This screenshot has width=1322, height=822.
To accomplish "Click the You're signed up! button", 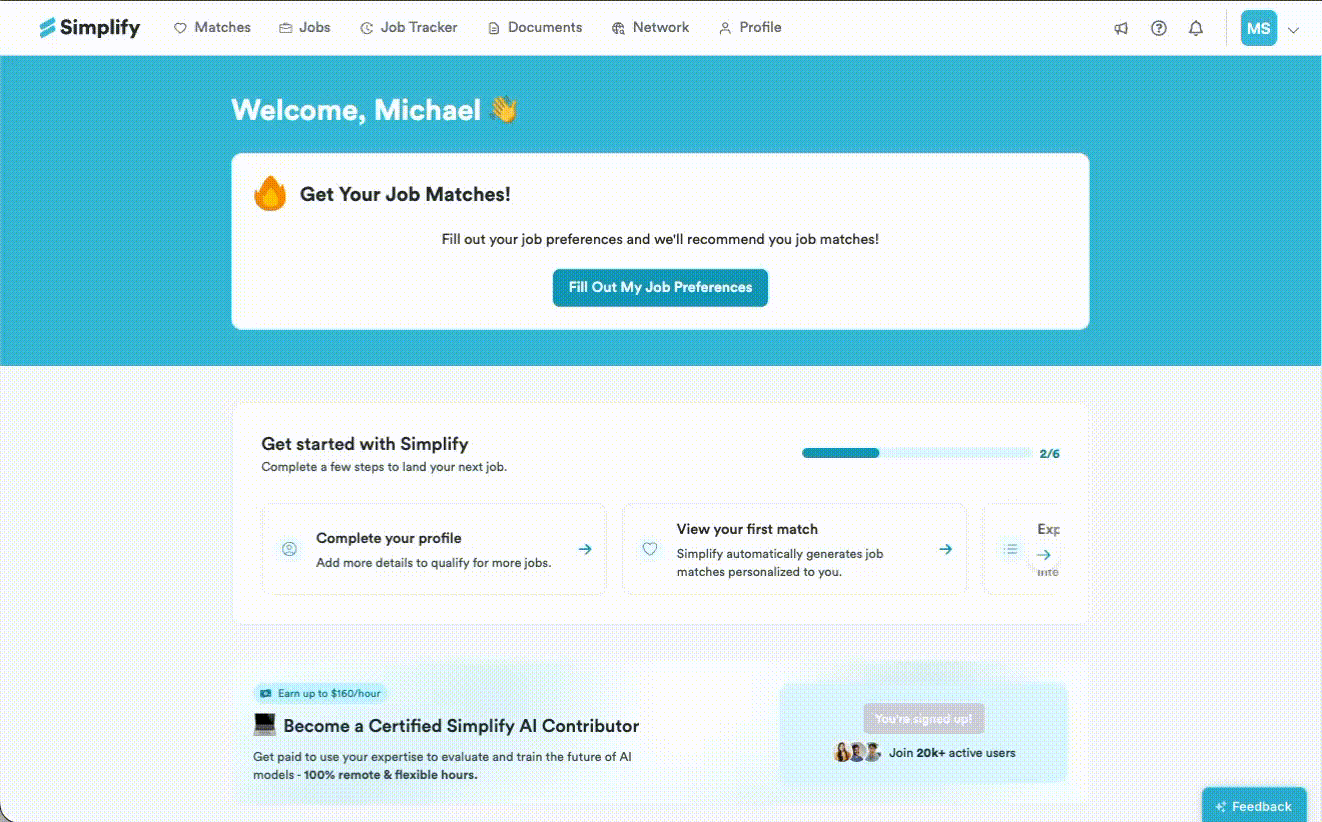I will 924,719.
